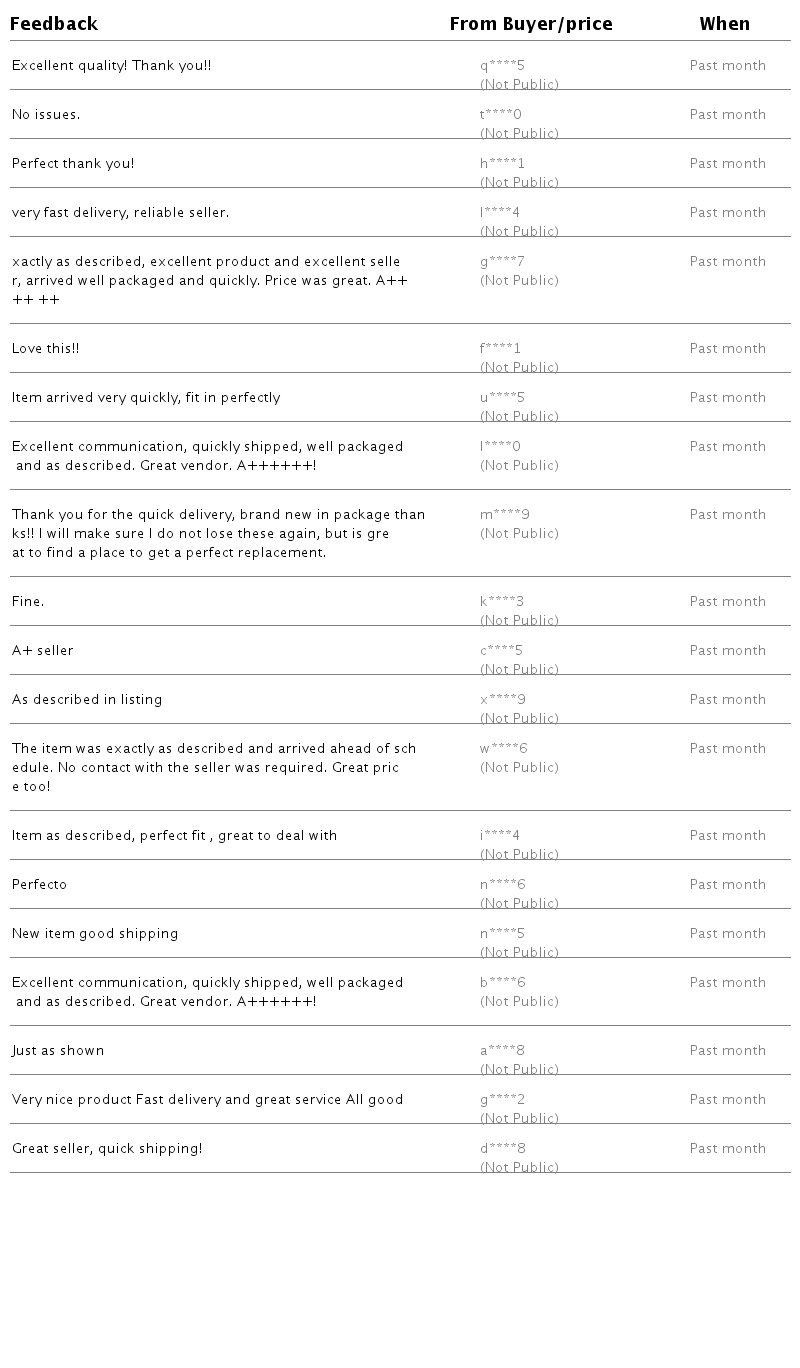Screen dimensions: 800x1368
Task: Click the From Buyer/price column header
Action: click(x=530, y=24)
